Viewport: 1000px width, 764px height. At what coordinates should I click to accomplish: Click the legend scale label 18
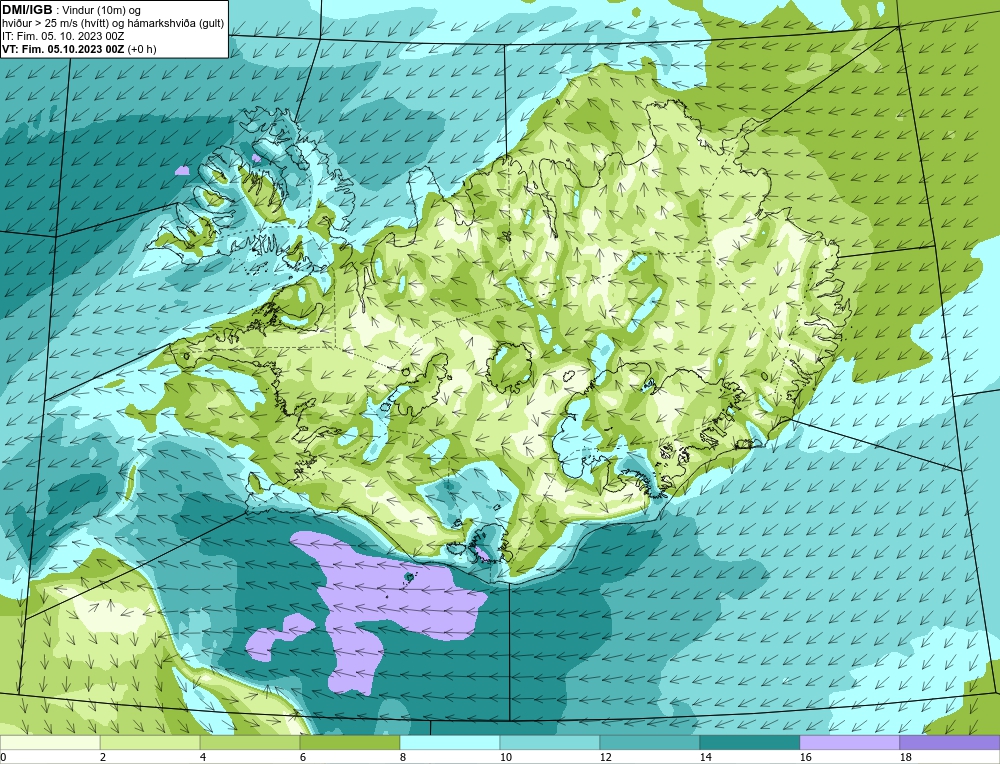click(906, 757)
